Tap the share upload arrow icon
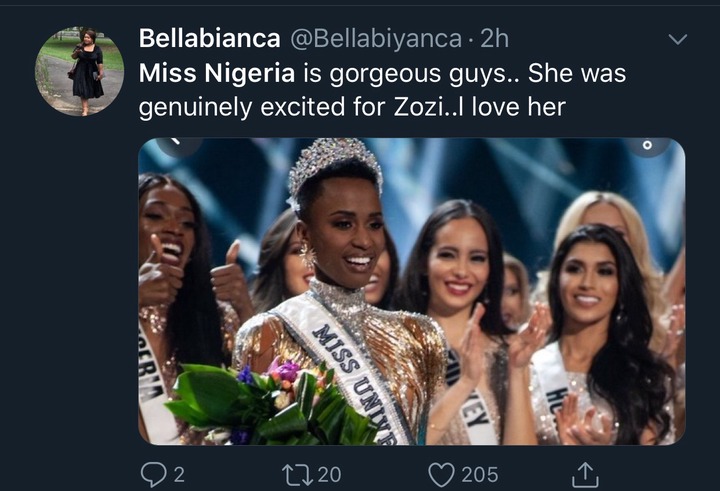 pyautogui.click(x=586, y=472)
